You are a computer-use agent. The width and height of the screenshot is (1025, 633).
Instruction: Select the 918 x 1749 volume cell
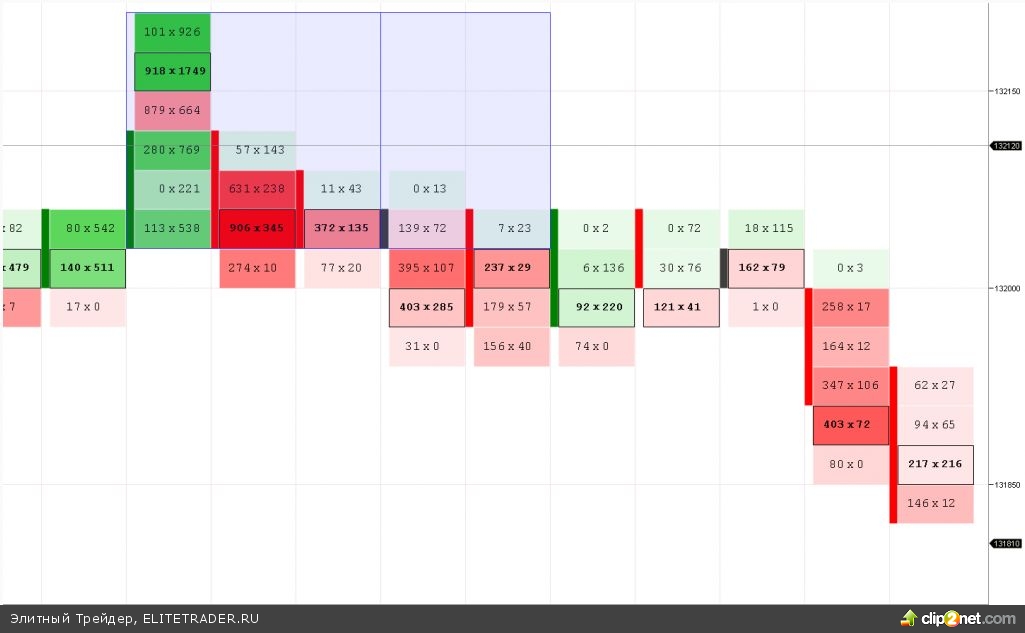172,71
